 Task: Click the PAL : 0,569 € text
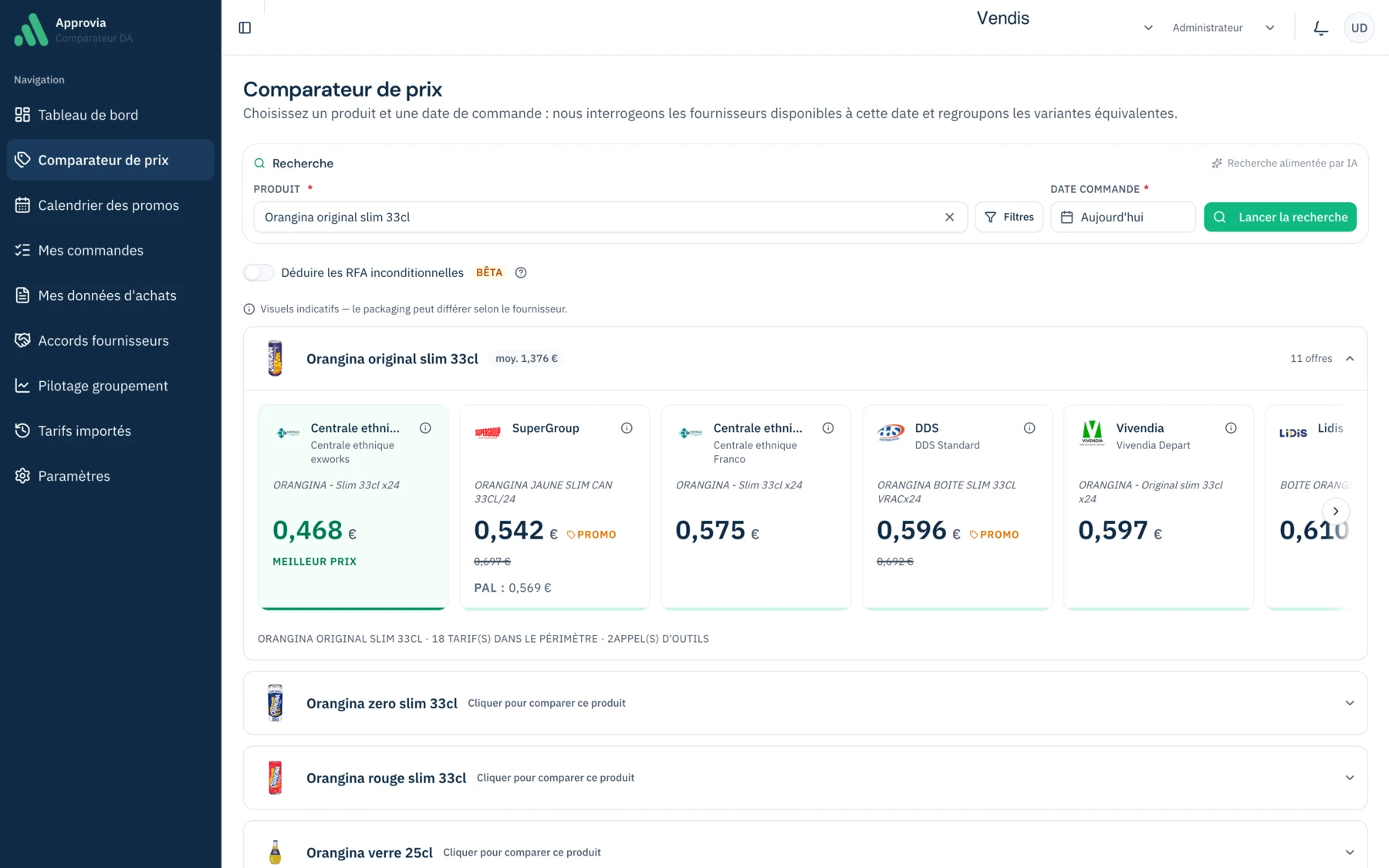coord(512,588)
